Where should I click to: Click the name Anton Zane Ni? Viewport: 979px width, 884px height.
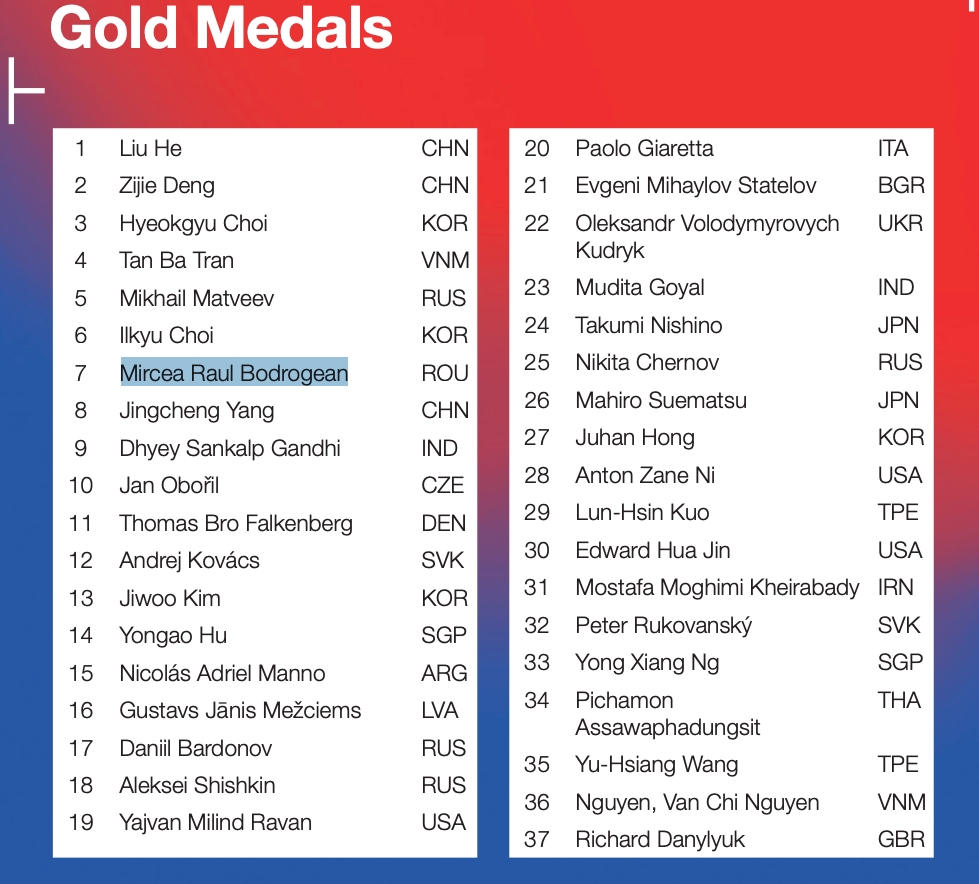click(x=645, y=475)
